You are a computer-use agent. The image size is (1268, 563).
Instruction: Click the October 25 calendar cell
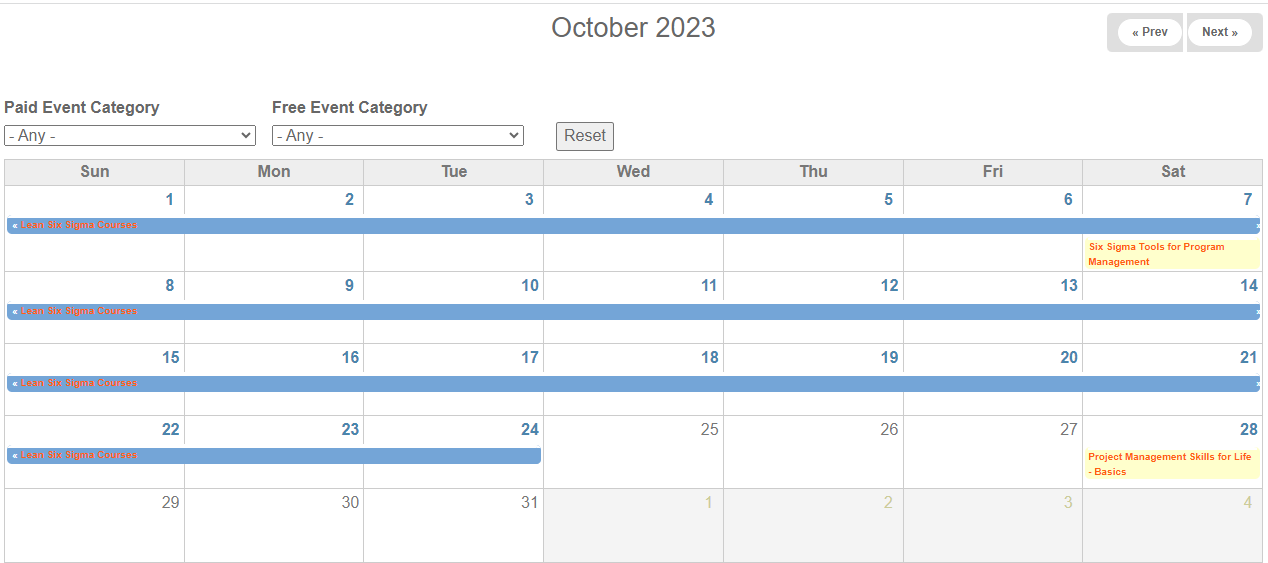point(633,452)
